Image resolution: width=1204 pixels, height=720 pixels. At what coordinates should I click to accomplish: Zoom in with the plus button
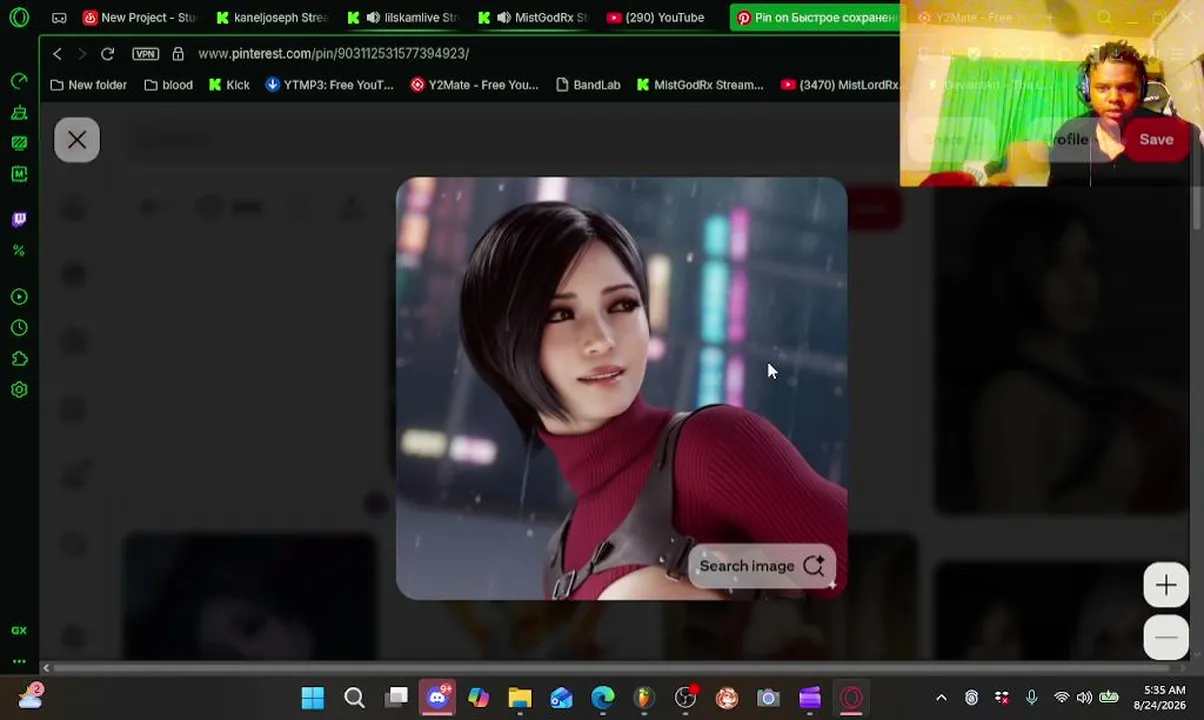coord(1166,586)
